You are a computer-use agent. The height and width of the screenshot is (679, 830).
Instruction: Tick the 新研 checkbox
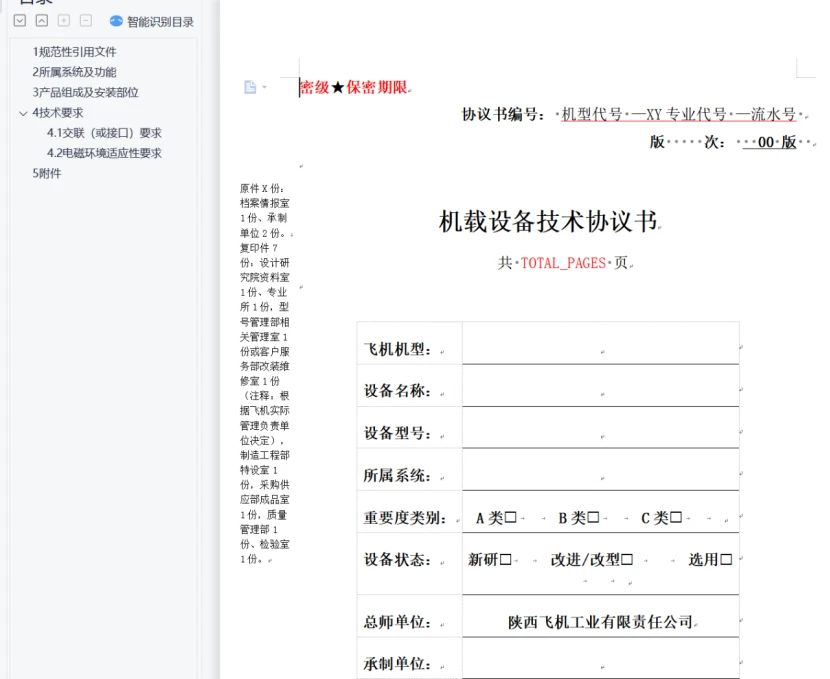click(x=506, y=559)
